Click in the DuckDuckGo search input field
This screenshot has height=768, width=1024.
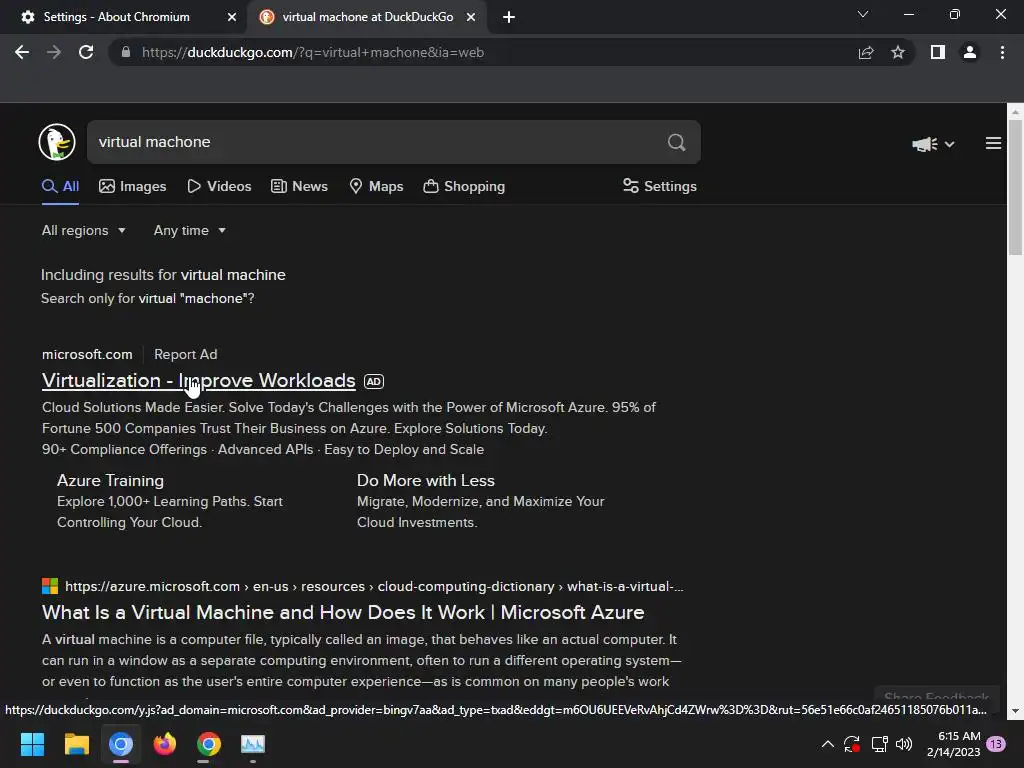coord(376,142)
